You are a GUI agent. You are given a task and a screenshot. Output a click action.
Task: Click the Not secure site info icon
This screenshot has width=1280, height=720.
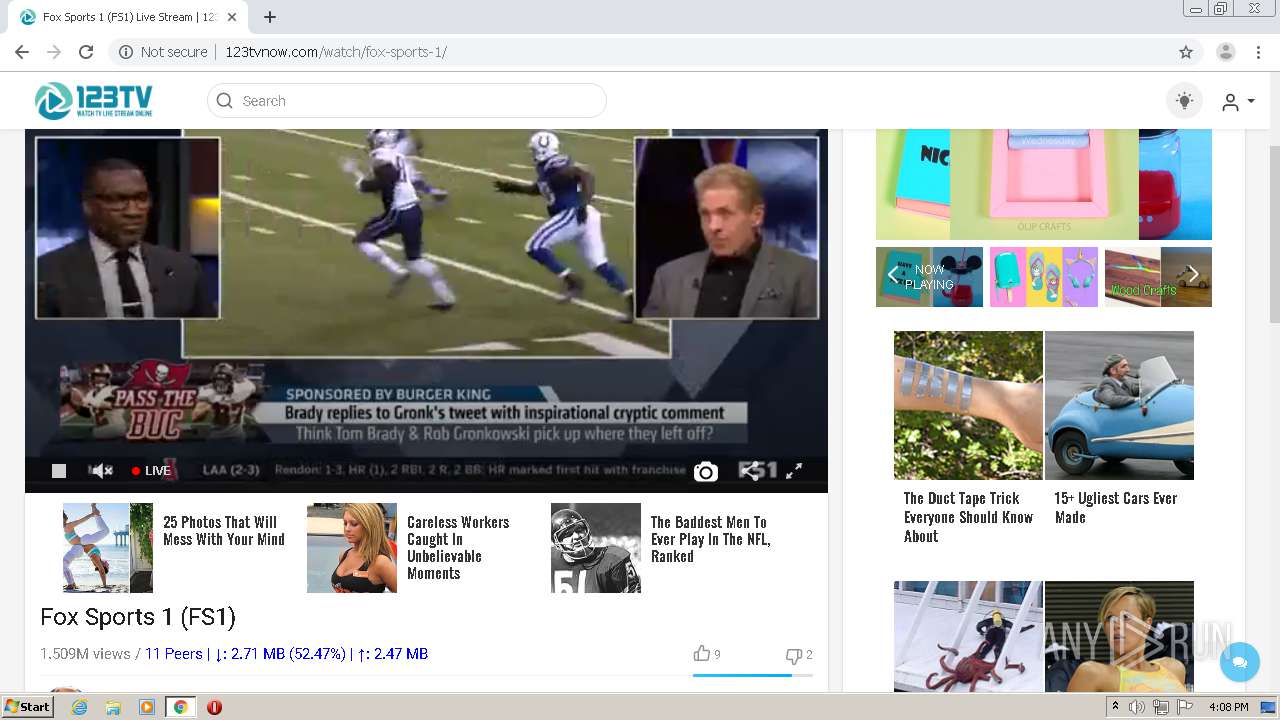point(126,52)
